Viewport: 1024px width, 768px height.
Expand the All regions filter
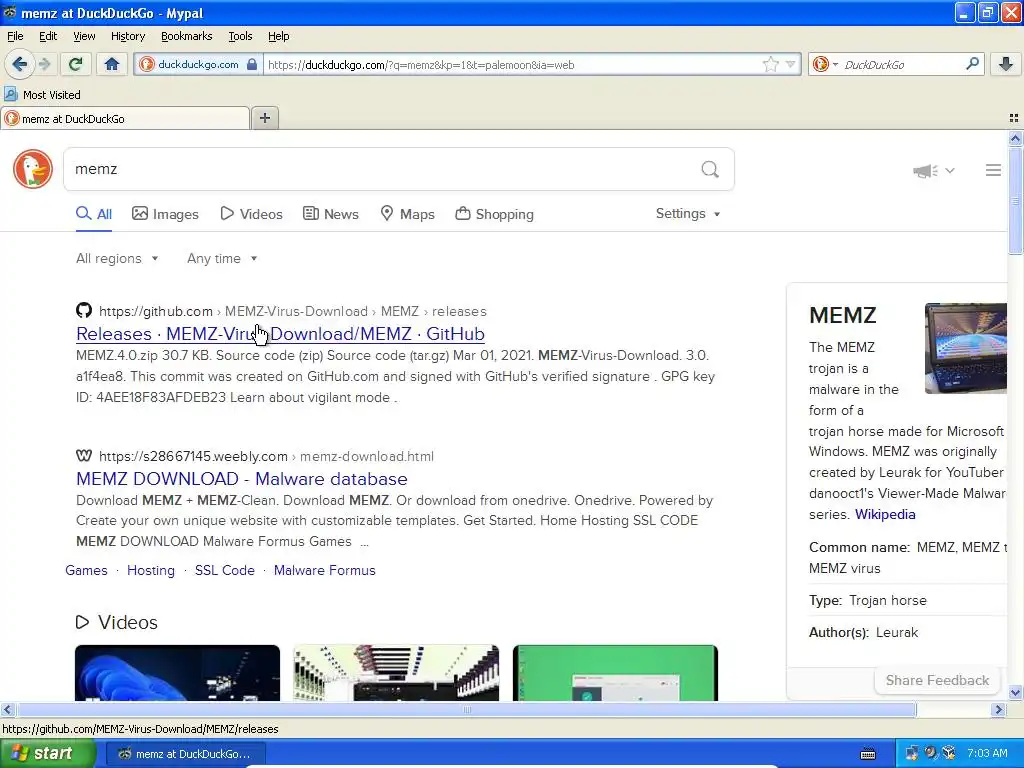(117, 259)
